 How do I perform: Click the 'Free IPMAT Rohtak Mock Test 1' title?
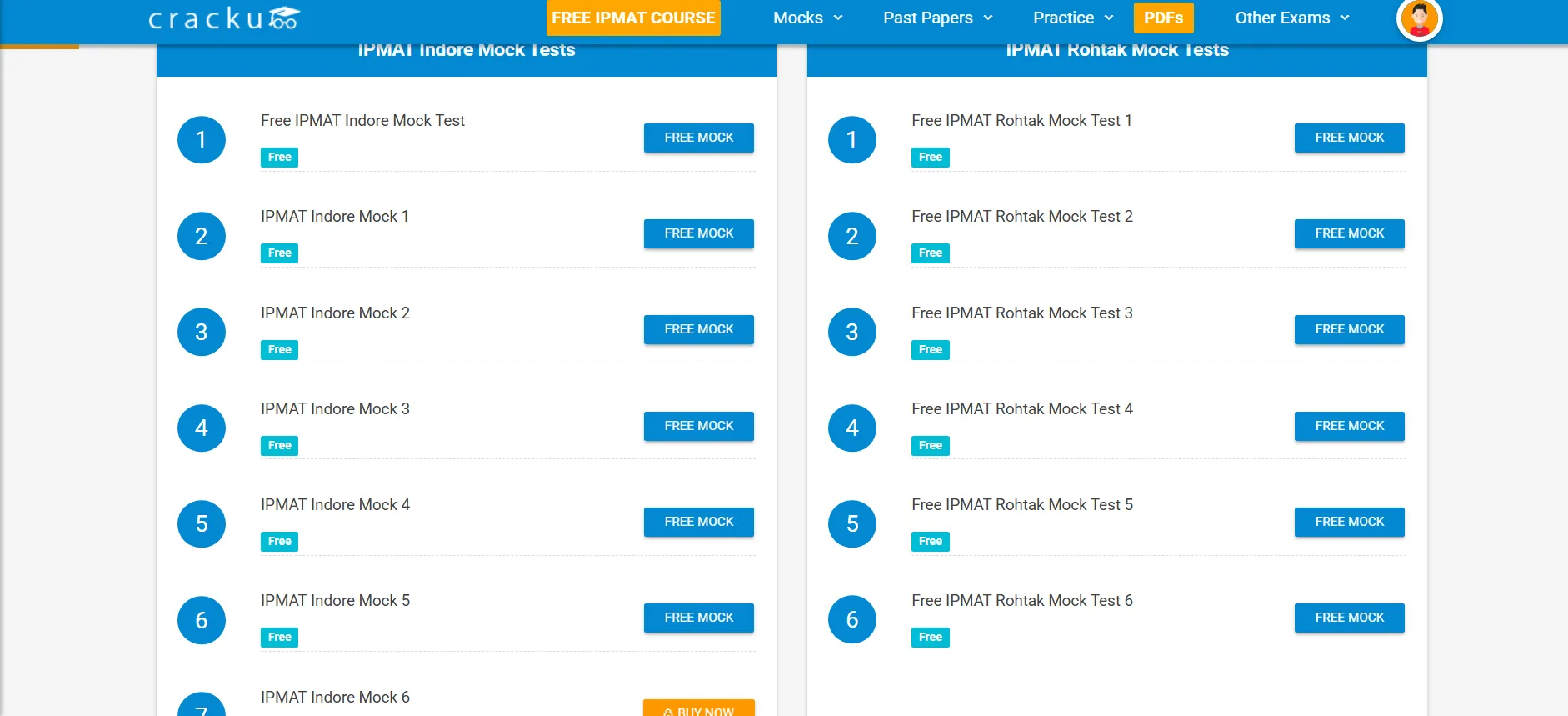pyautogui.click(x=1021, y=121)
